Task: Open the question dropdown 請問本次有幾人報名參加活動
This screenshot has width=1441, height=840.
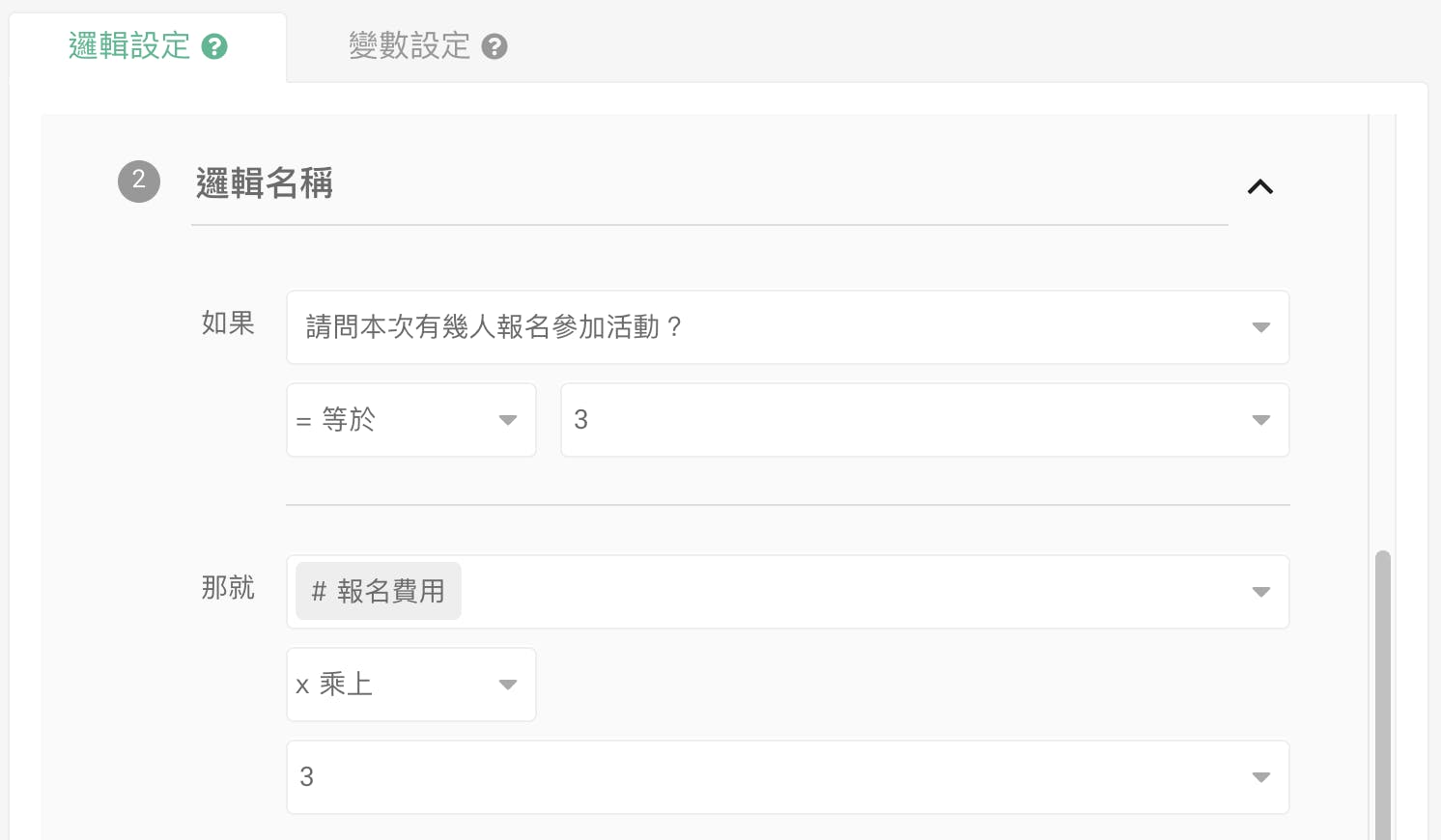Action: pos(773,327)
